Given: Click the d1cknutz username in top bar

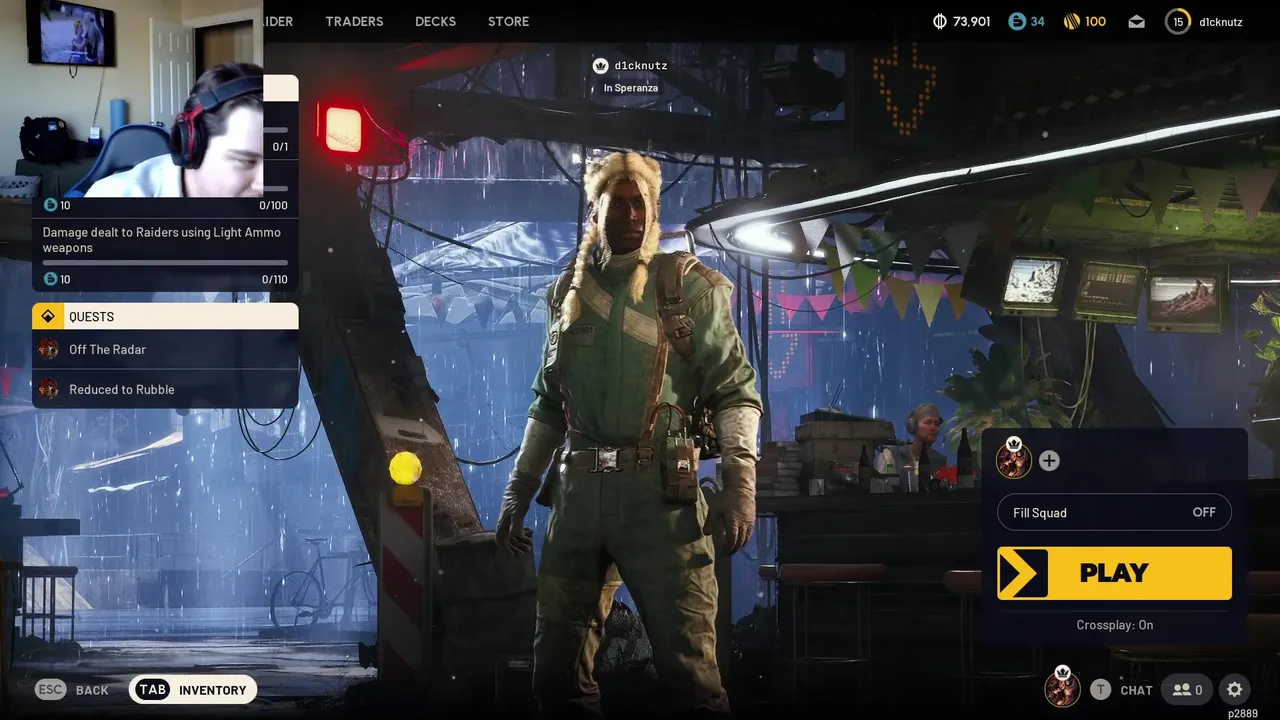Looking at the screenshot, I should (x=1220, y=21).
